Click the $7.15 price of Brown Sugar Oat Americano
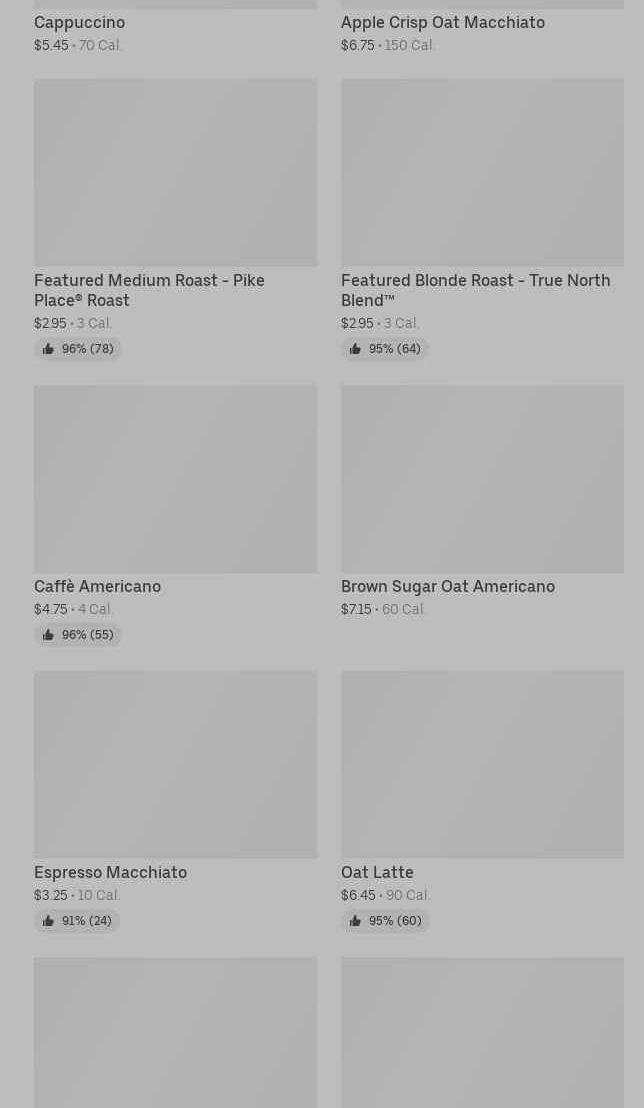 tap(356, 609)
